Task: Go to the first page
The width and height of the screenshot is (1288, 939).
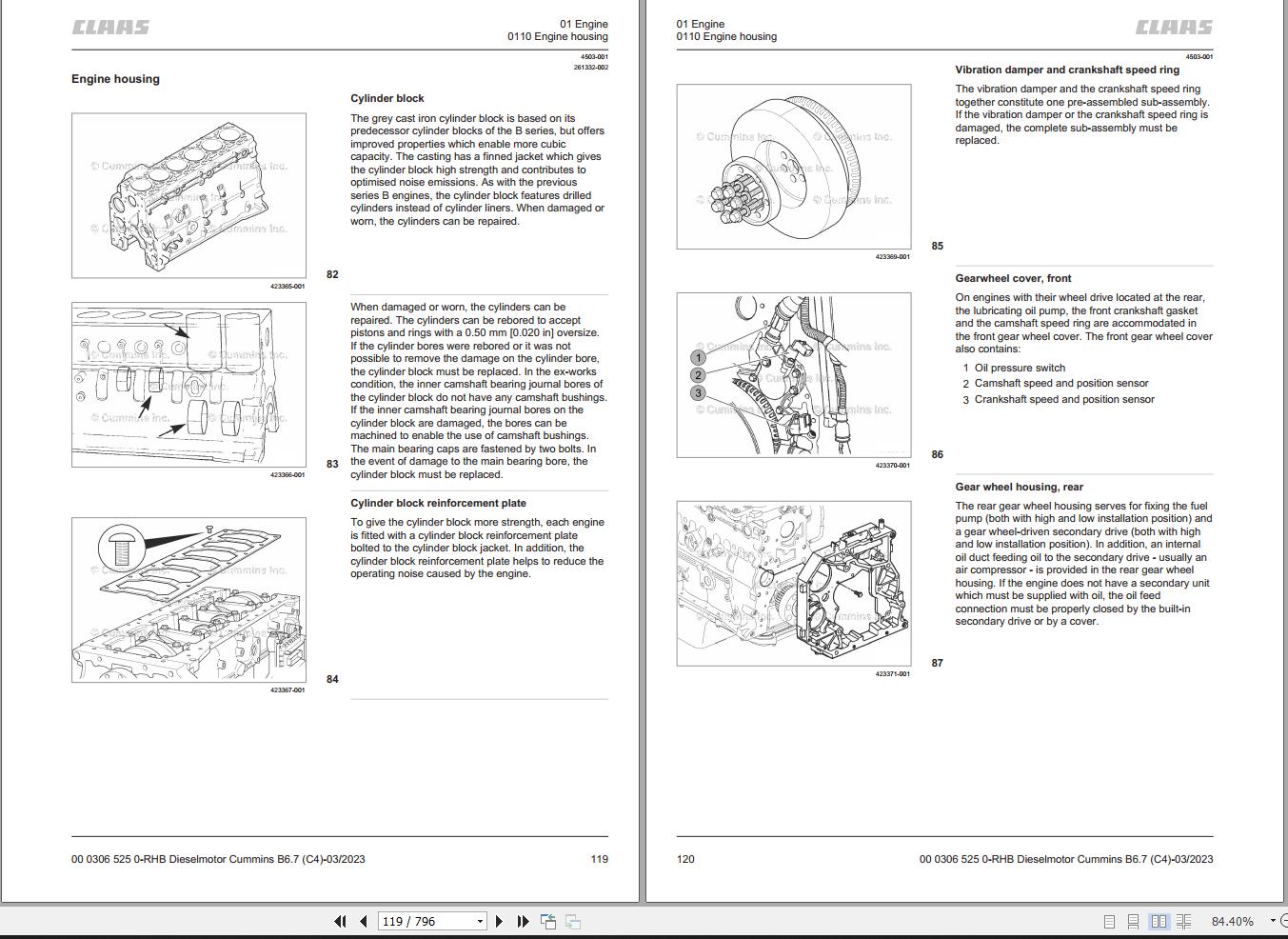Action: [340, 921]
